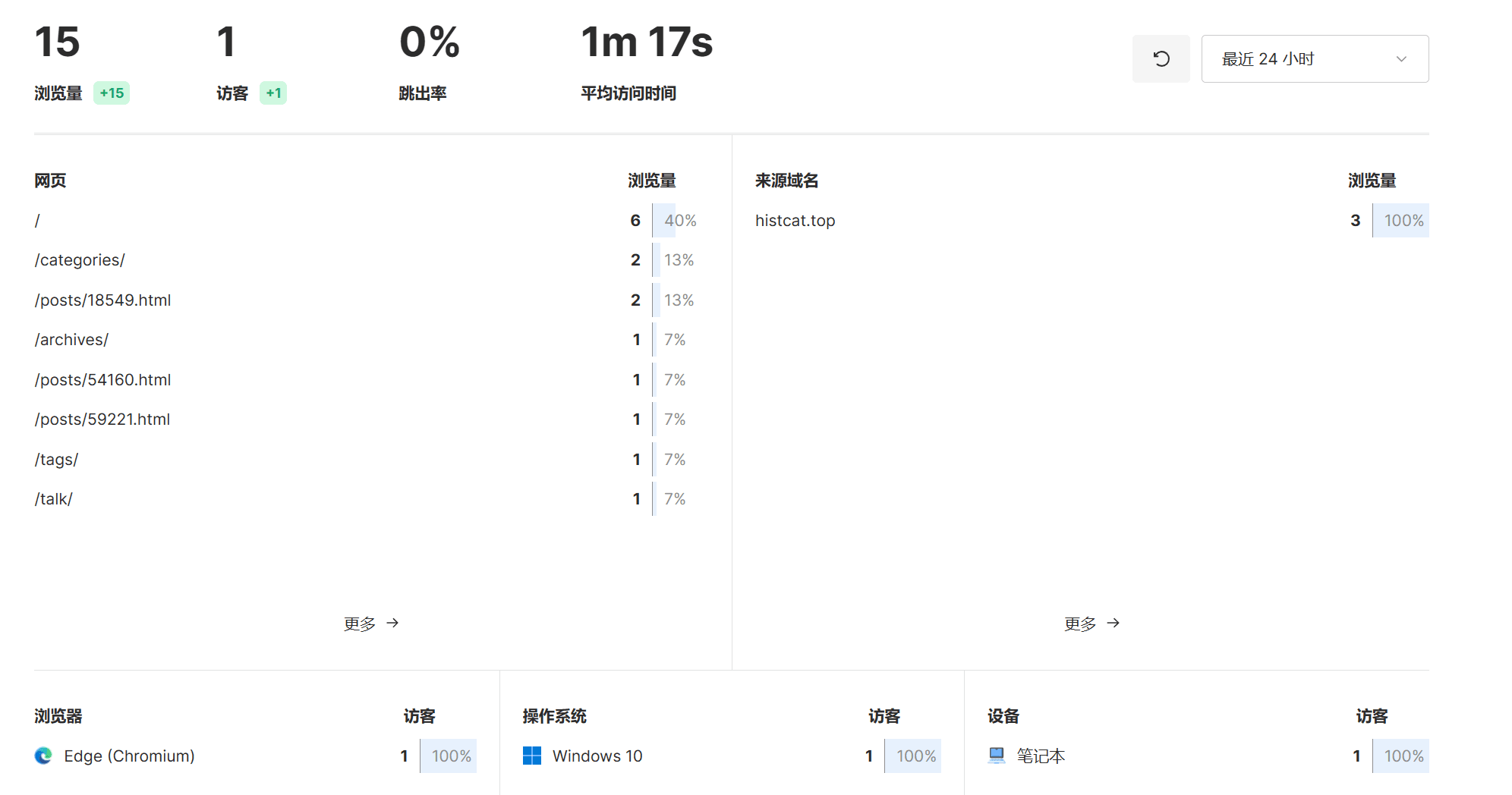Click the 100% bar for histcat.top
Image resolution: width=1512 pixels, height=795 pixels.
tap(1400, 221)
